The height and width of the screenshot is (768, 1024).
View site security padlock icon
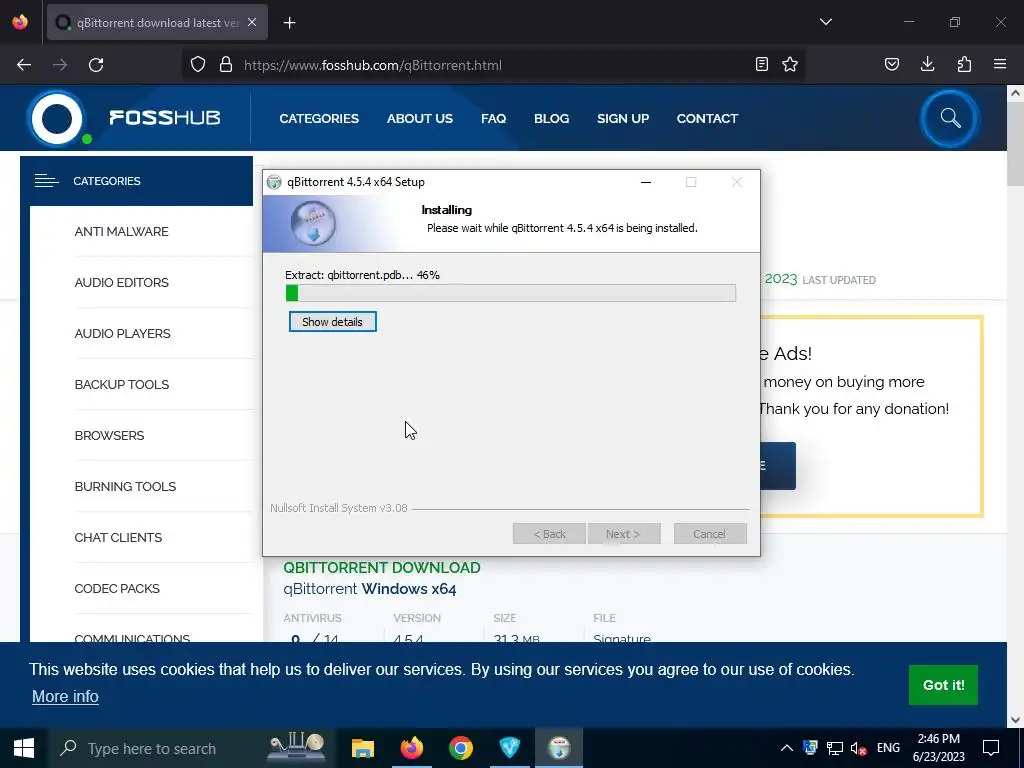pos(226,65)
